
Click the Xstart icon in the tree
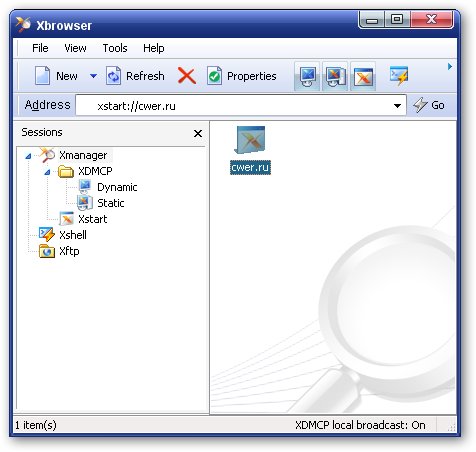tap(66, 219)
